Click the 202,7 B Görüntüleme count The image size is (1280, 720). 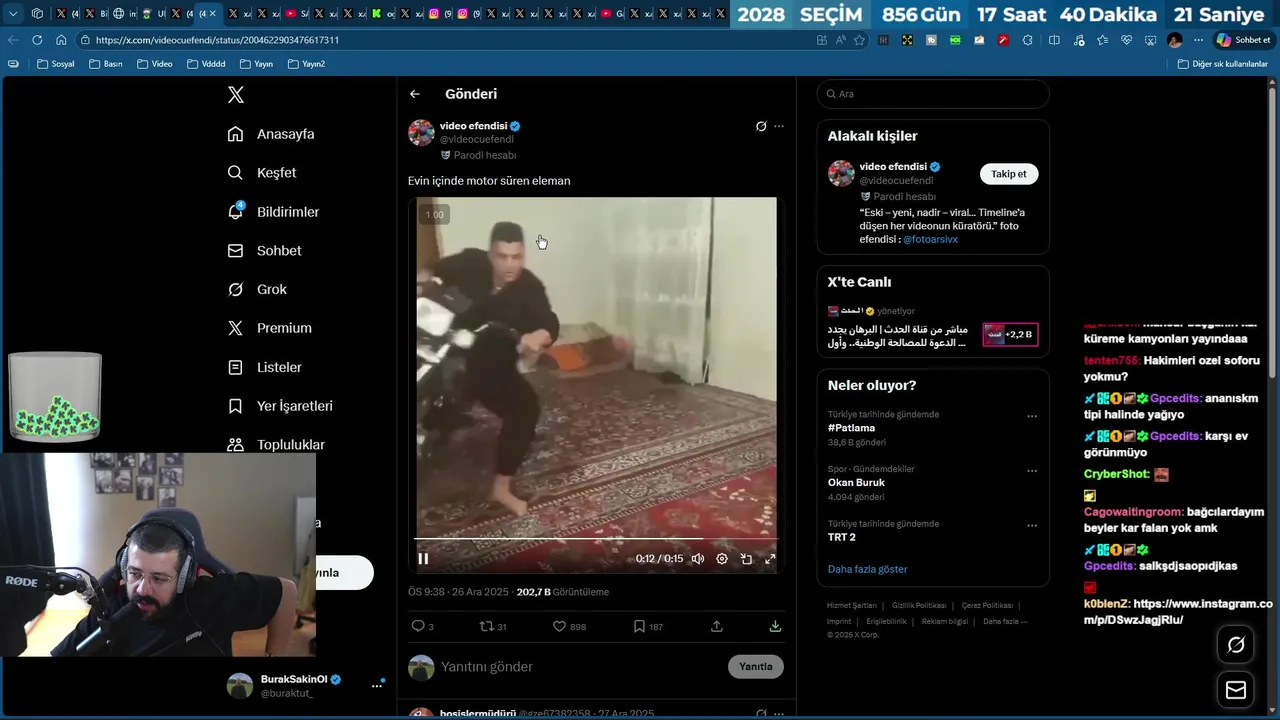[563, 592]
